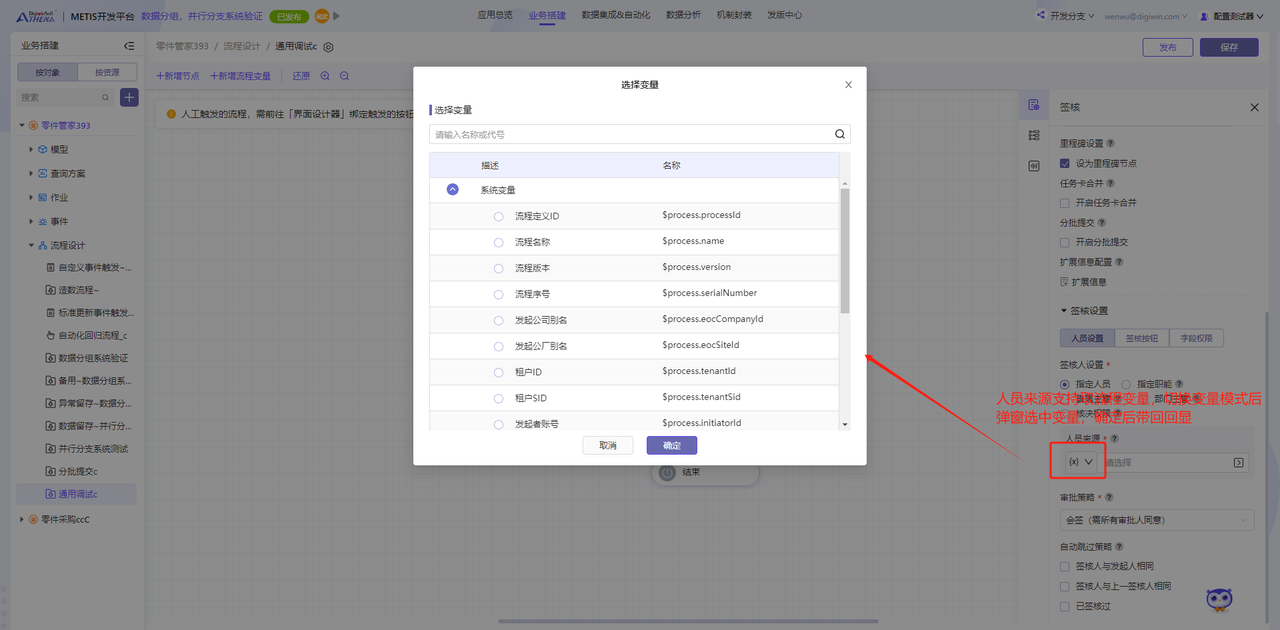Image resolution: width=1280 pixels, height=630 pixels.
Task: Click $process.processId name cell
Action: click(x=701, y=215)
